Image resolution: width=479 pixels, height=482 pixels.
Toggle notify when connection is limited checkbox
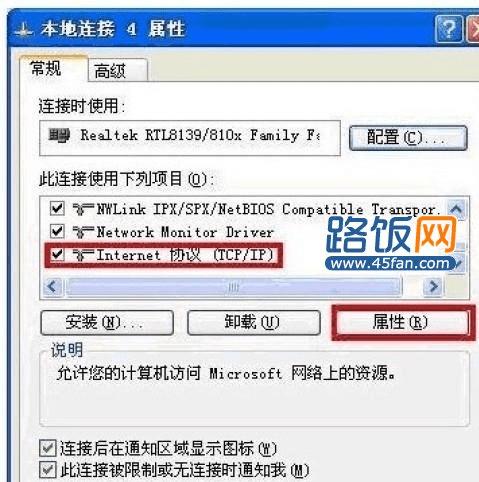[x=48, y=470]
